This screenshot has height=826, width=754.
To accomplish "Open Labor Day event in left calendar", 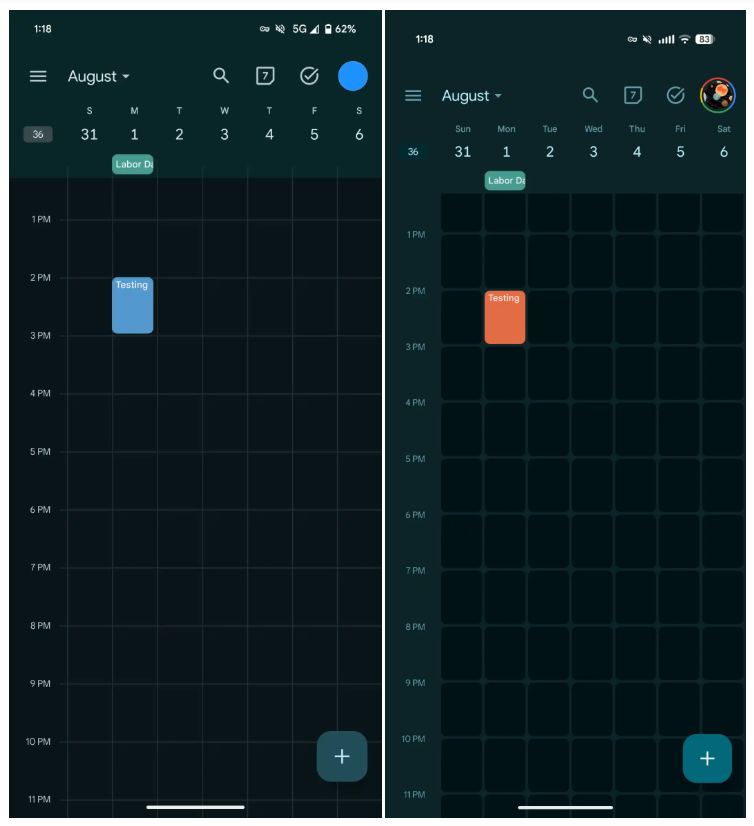I will click(133, 164).
